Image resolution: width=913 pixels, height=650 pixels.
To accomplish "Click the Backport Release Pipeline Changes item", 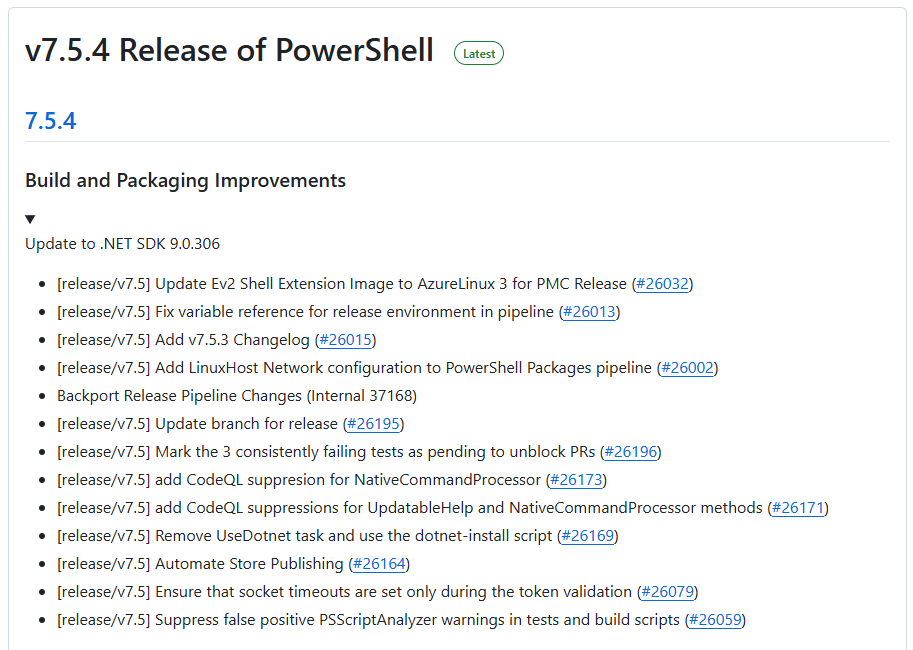I will [x=236, y=396].
